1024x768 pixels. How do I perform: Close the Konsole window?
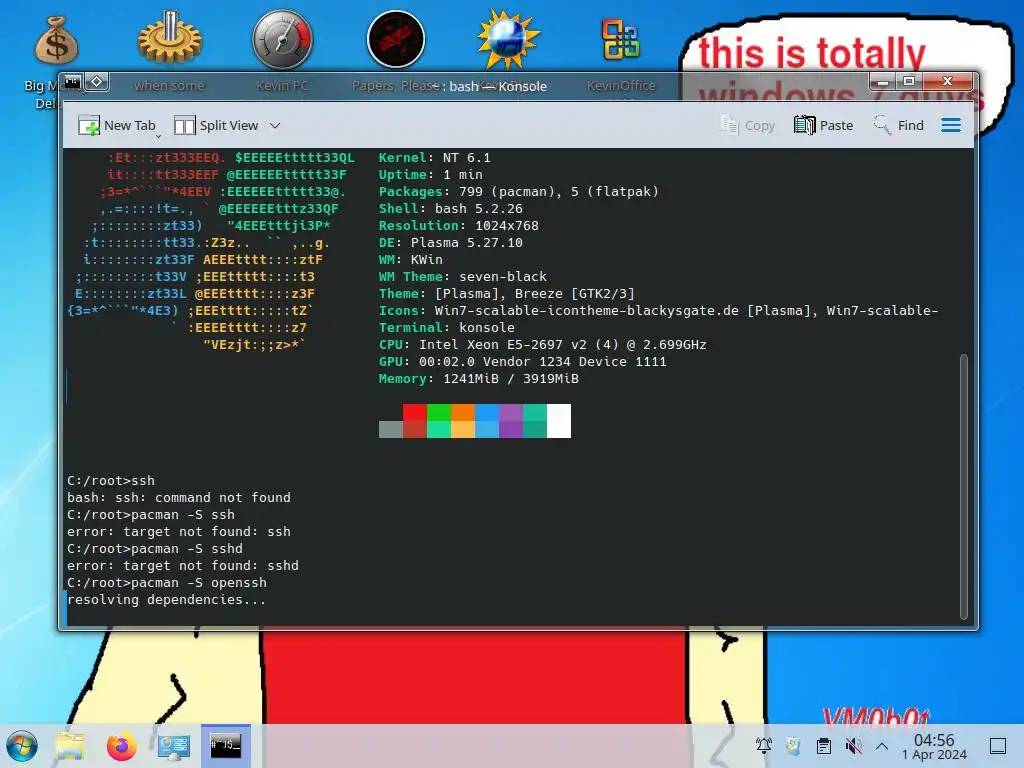(x=948, y=82)
